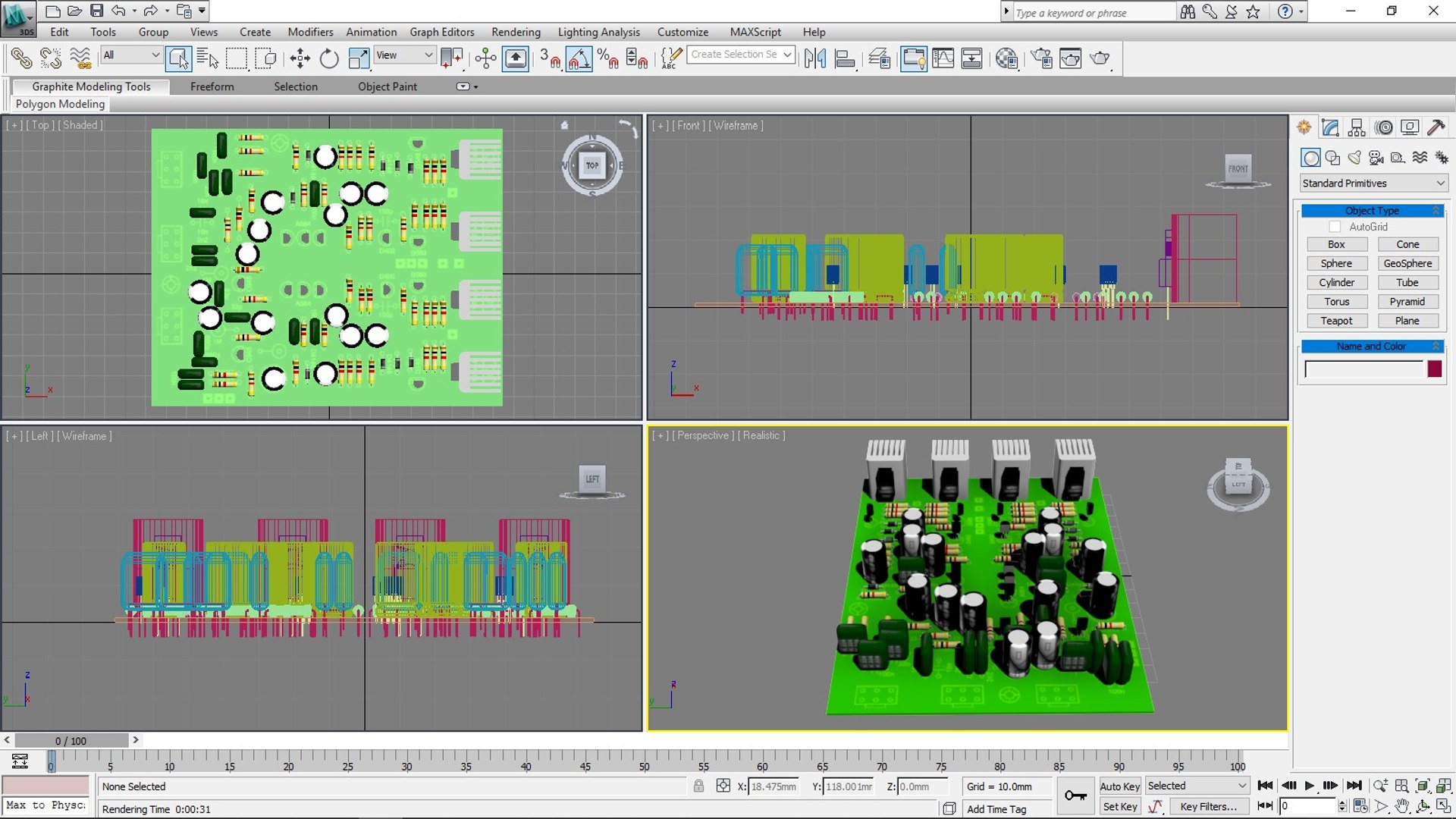Click the Select and Link icon
The height and width of the screenshot is (819, 1456).
(21, 58)
